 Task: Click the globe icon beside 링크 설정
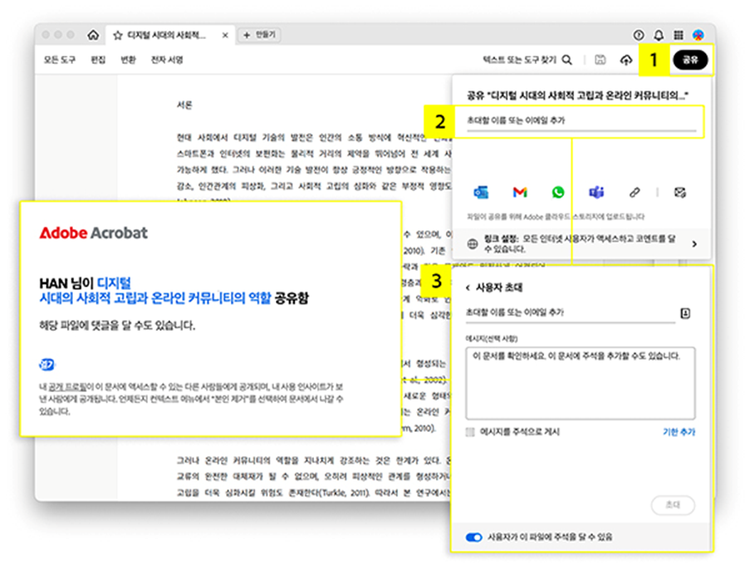472,244
